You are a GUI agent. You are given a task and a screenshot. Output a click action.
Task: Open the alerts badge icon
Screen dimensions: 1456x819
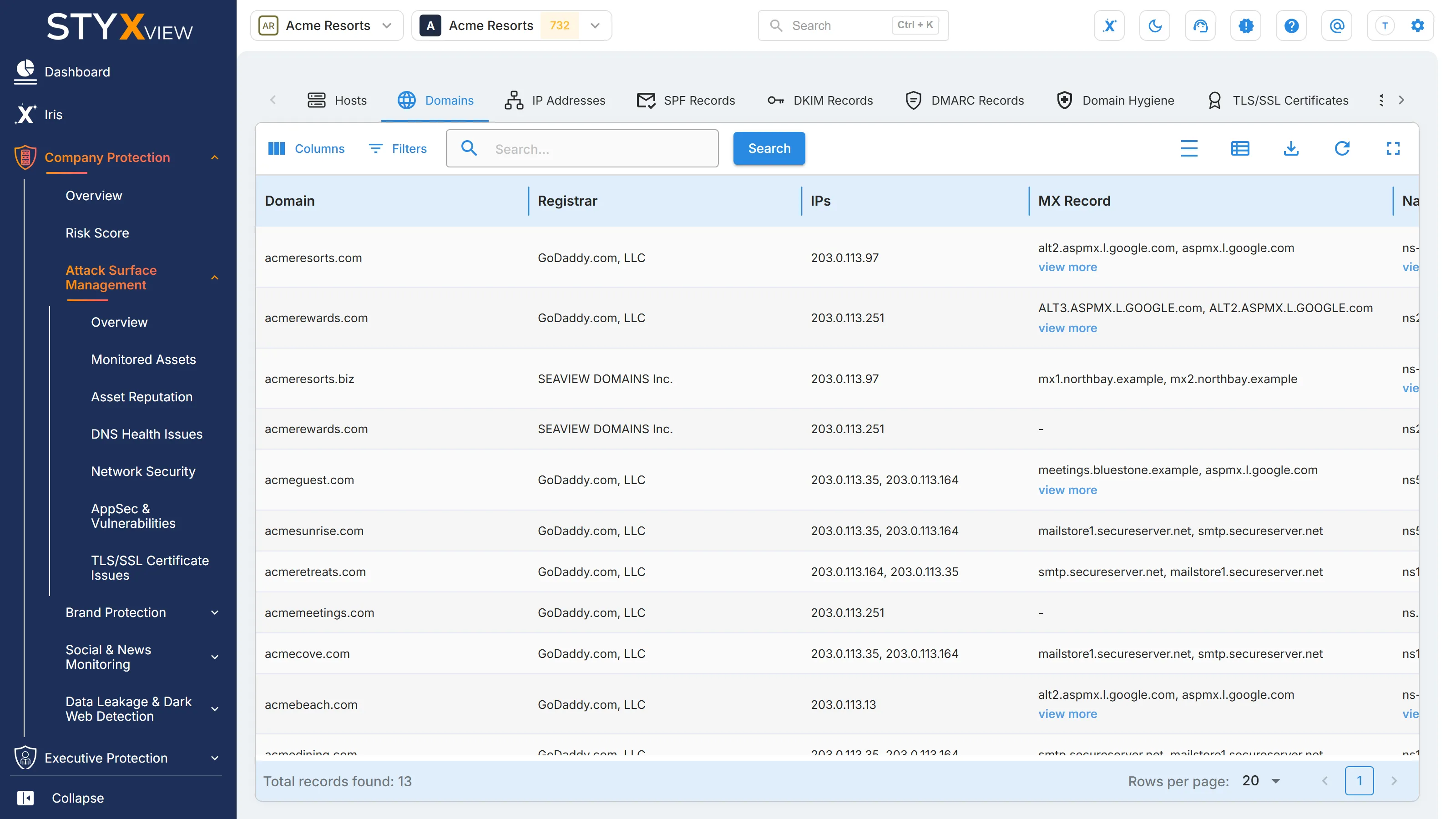[x=1246, y=25]
